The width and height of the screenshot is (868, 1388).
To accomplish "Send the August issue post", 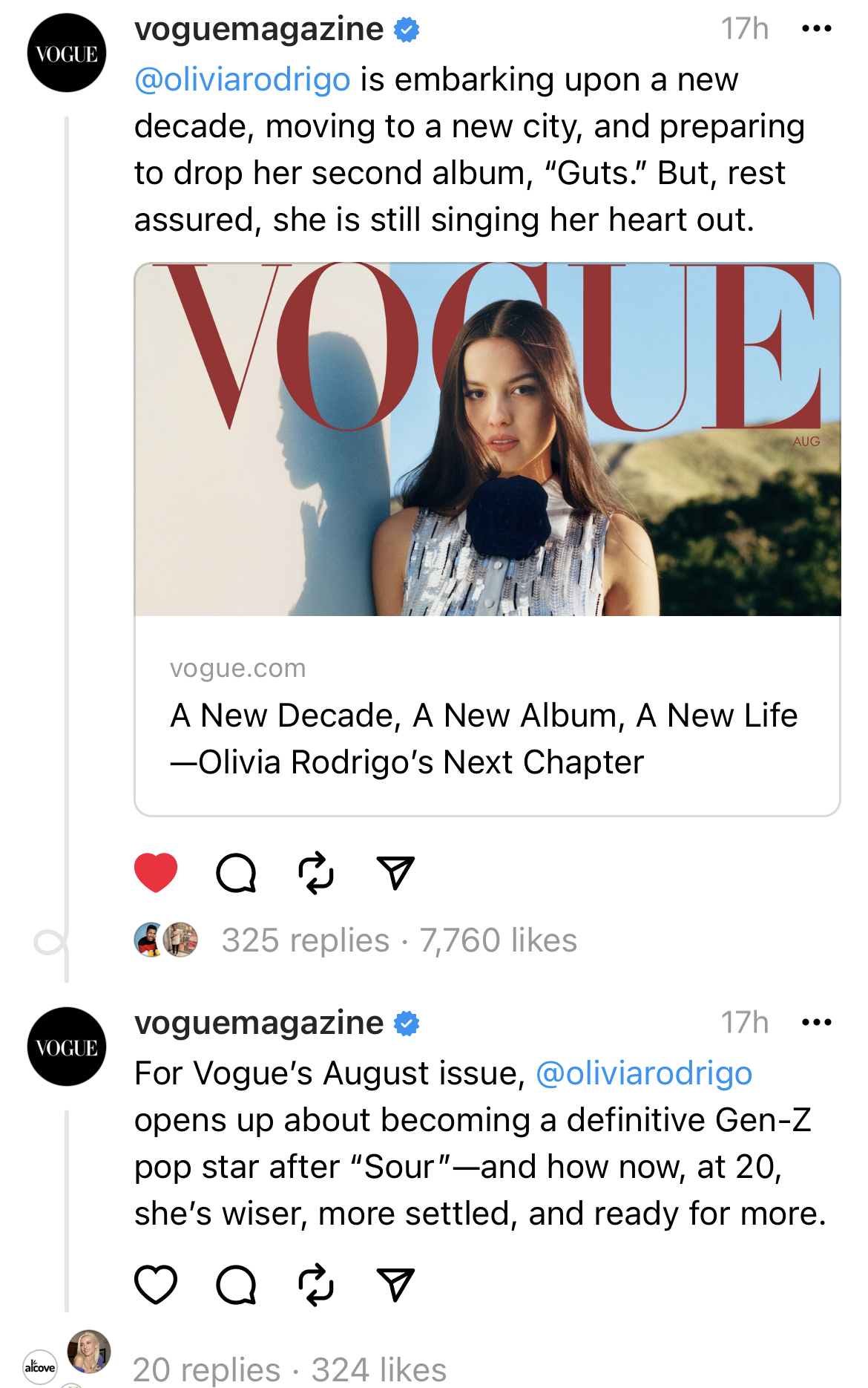I will (x=395, y=1285).
